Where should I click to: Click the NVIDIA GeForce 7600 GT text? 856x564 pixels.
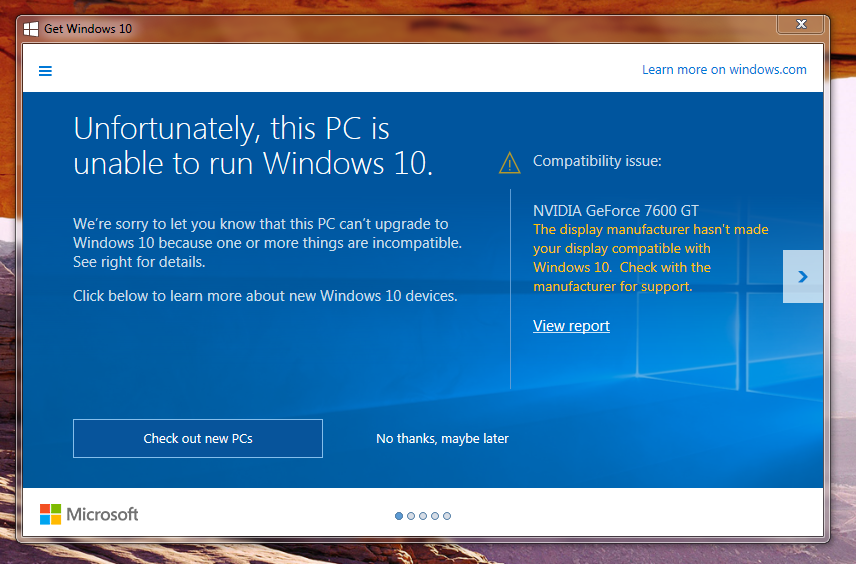(x=616, y=211)
